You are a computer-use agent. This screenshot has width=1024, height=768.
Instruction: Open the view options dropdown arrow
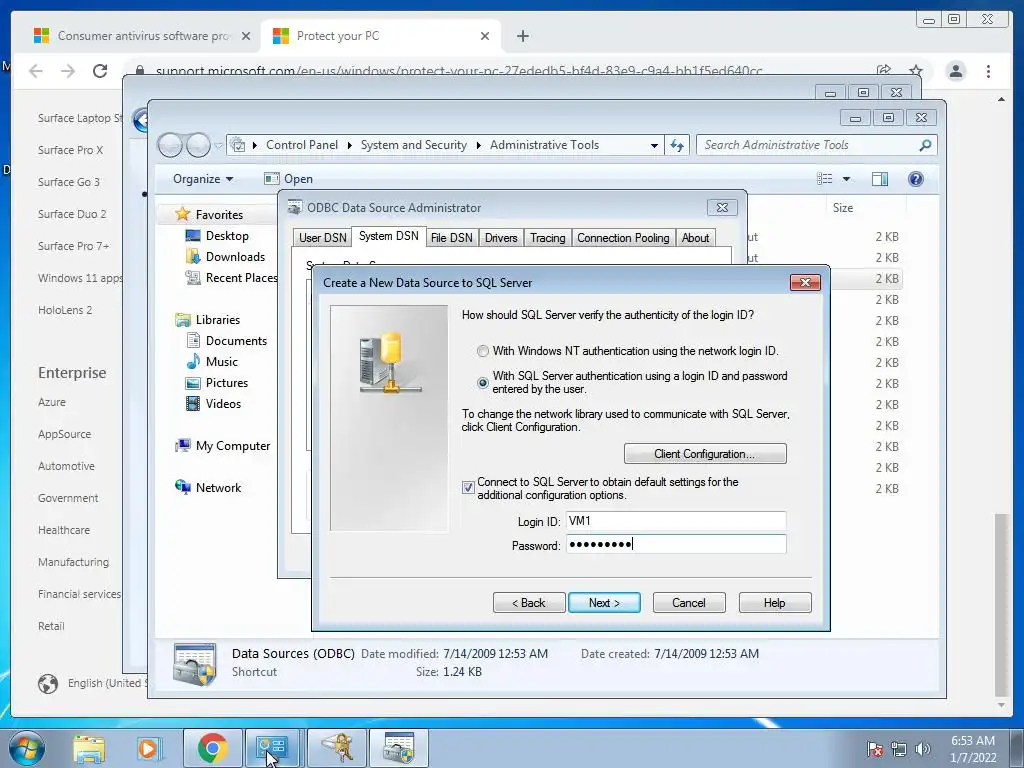(x=846, y=179)
